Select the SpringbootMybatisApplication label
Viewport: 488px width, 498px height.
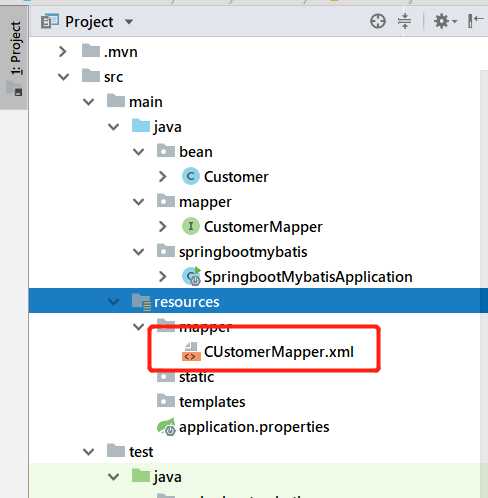[308, 277]
